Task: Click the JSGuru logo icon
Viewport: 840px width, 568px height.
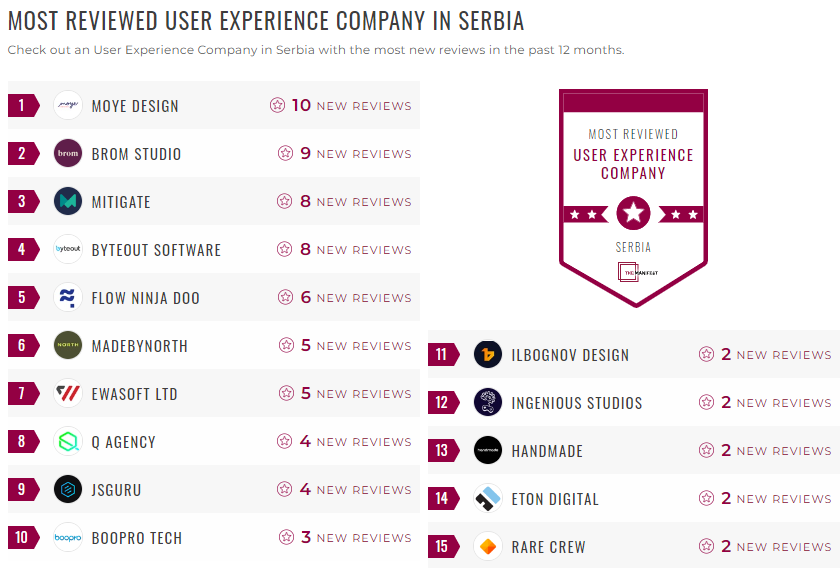Action: click(68, 489)
